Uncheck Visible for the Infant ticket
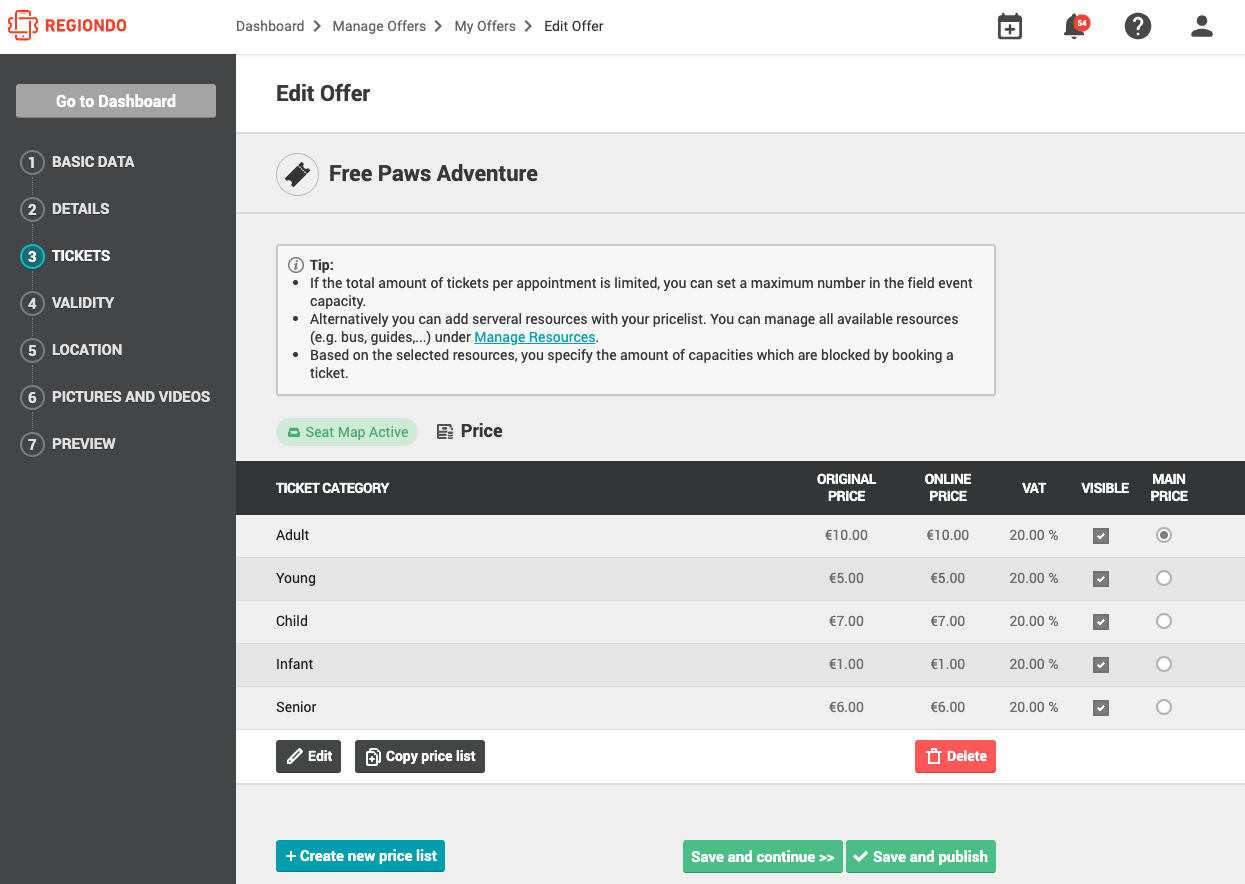 click(1101, 665)
